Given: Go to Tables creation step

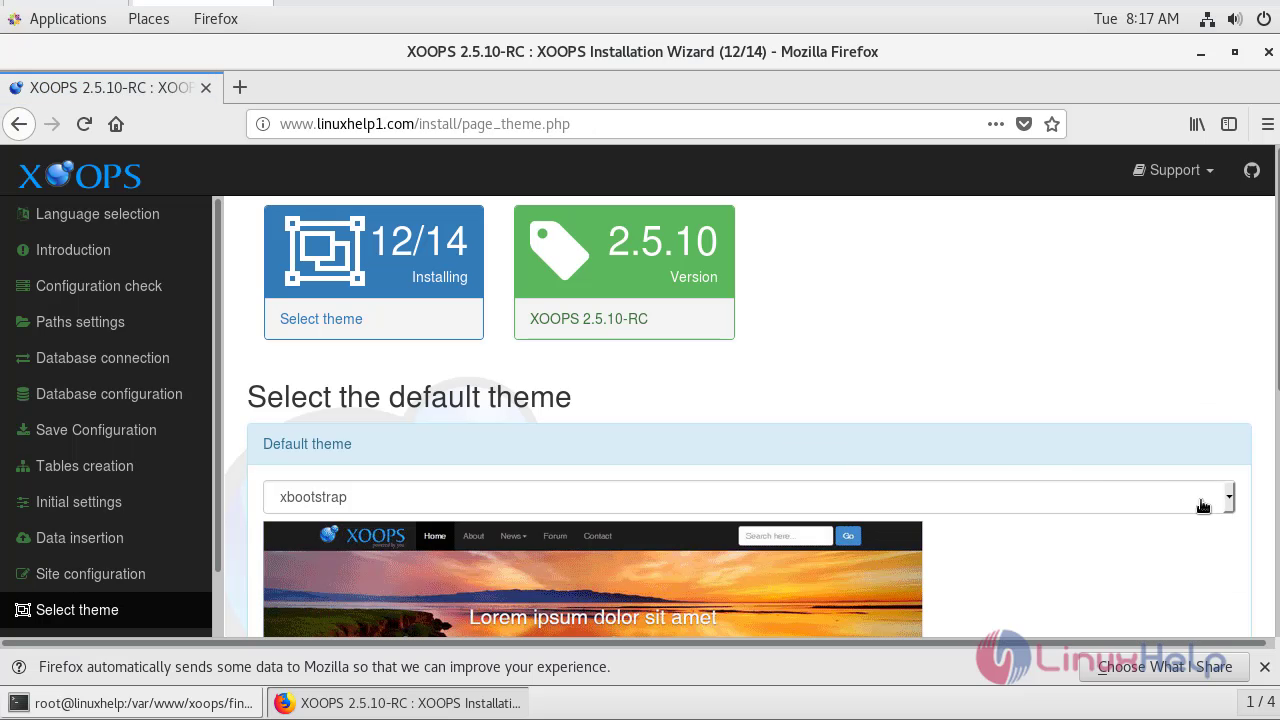Looking at the screenshot, I should click(85, 466).
